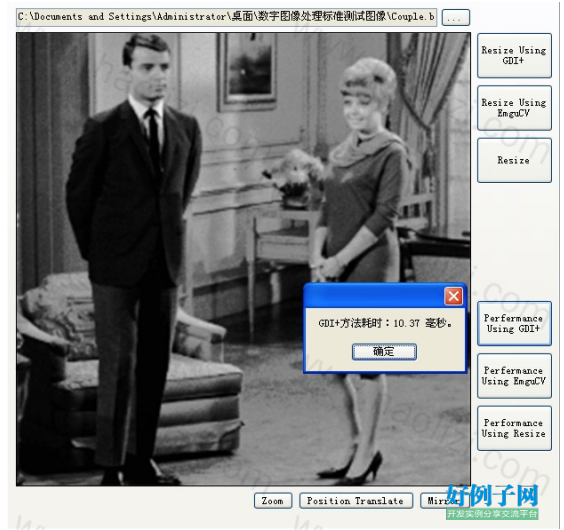Run Performance Using GDI+ test
This screenshot has height=530, width=564.
click(x=514, y=323)
